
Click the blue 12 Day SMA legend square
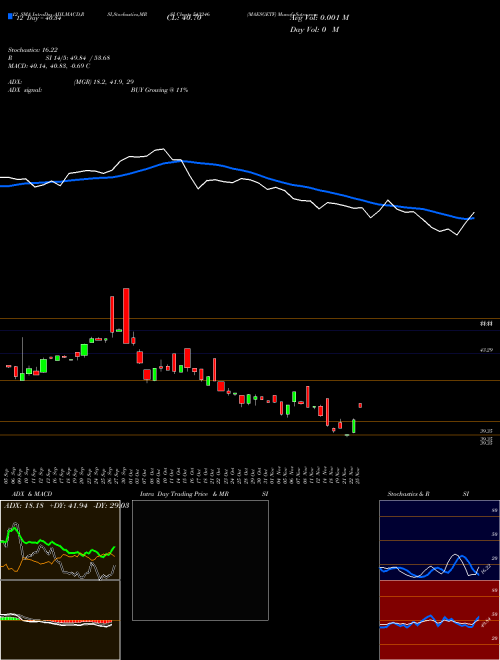[x=10, y=16]
